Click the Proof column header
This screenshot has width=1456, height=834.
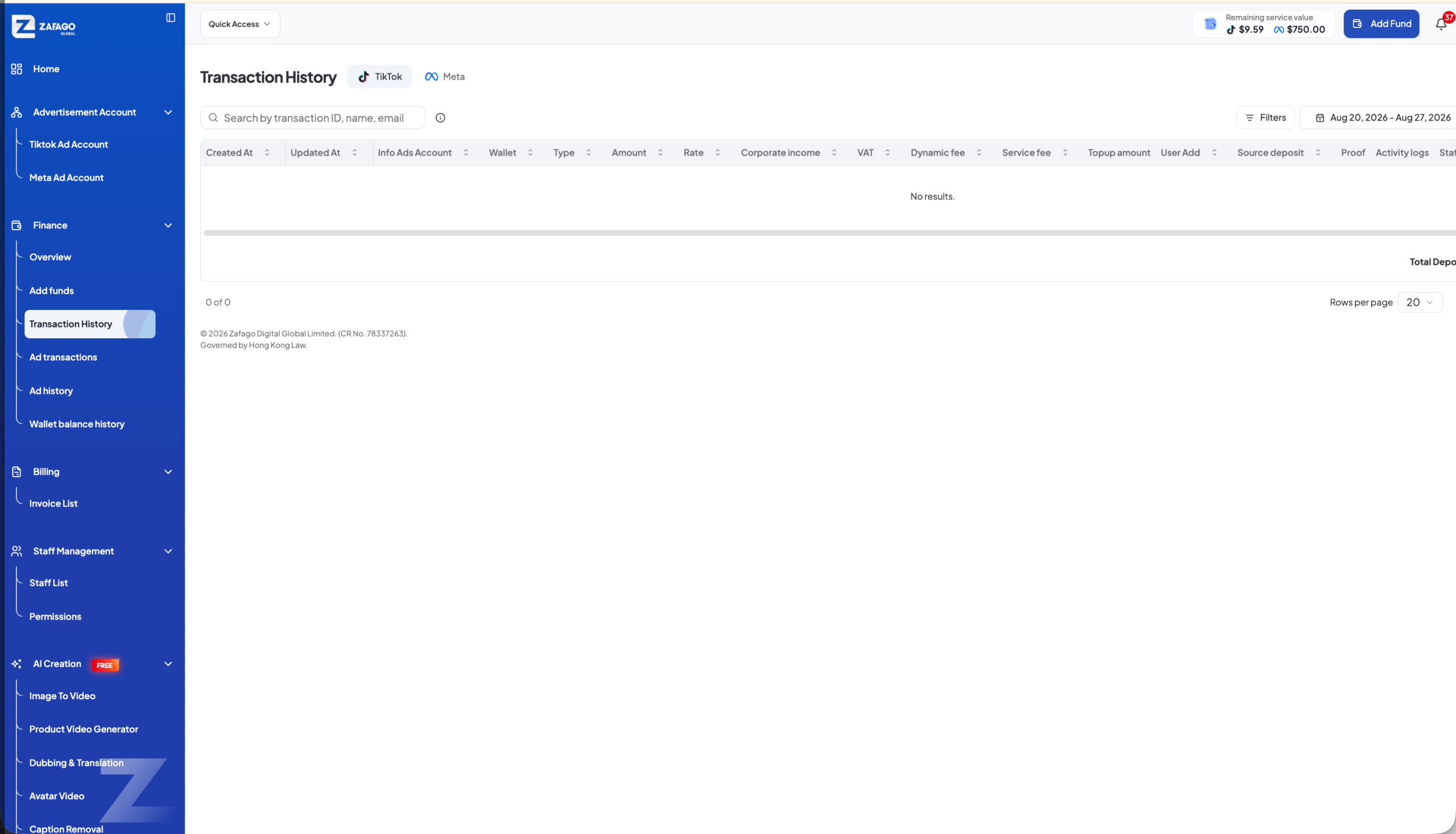point(1353,153)
